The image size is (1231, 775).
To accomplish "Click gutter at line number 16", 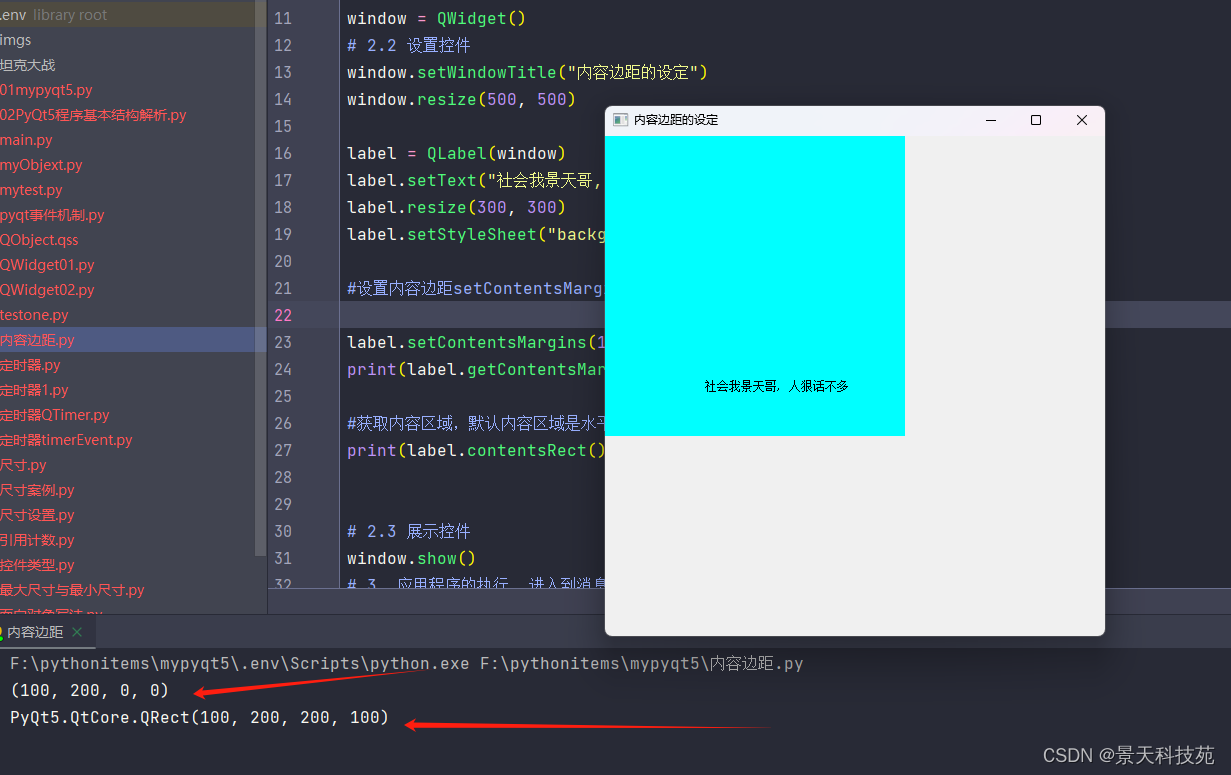I will point(282,153).
